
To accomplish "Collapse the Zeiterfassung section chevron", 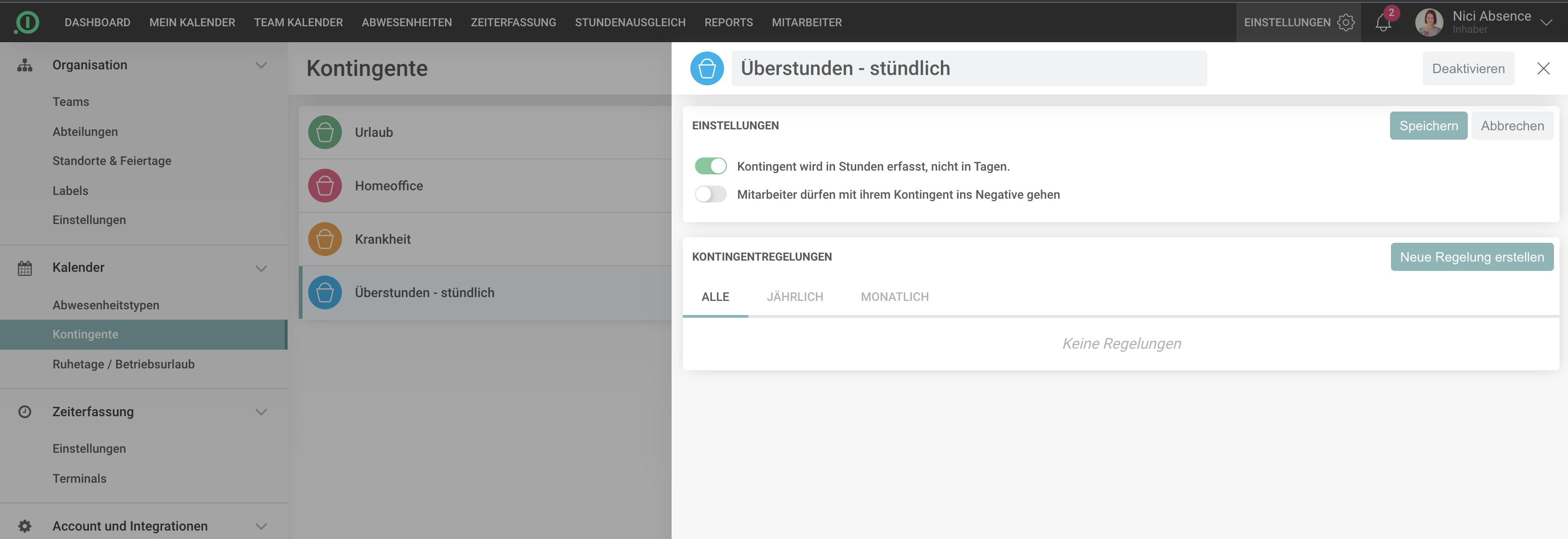I will [x=261, y=412].
